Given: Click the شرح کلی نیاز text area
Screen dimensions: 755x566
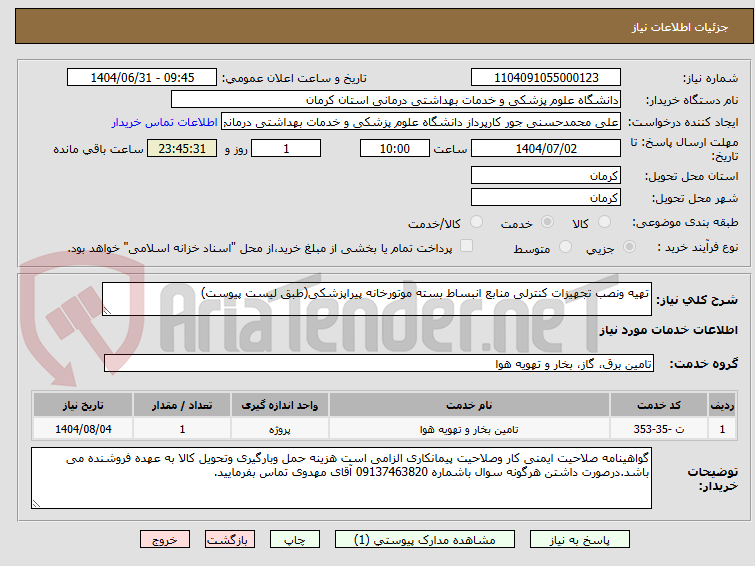Looking at the screenshot, I should pyautogui.click(x=377, y=299).
